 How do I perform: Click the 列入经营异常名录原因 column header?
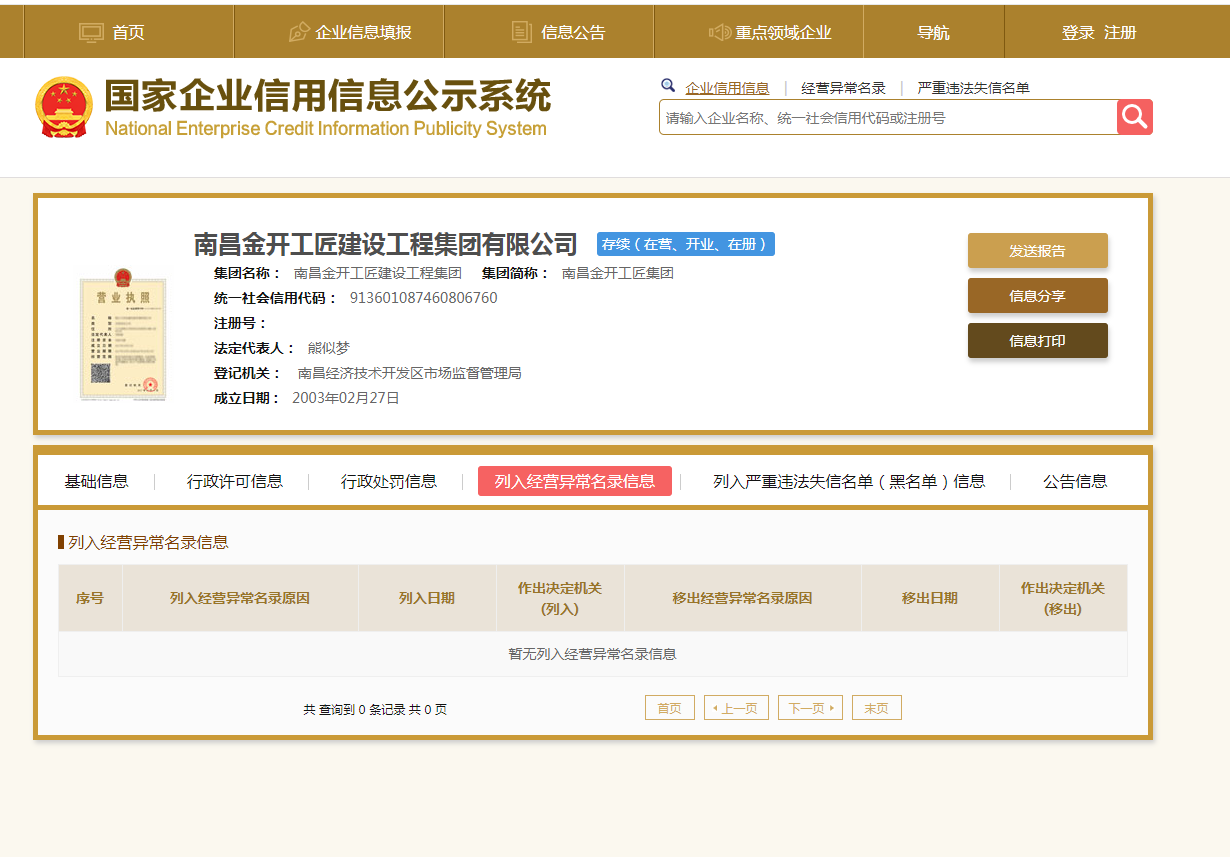(240, 598)
